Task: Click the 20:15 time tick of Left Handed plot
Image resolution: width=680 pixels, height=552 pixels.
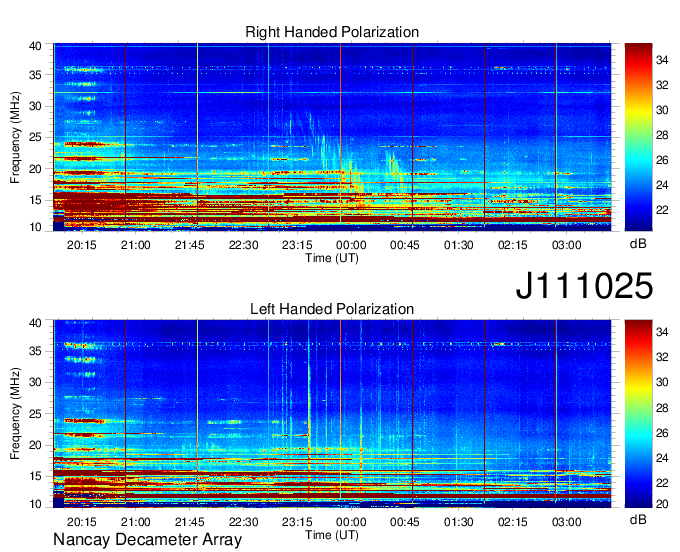Action: click(82, 522)
